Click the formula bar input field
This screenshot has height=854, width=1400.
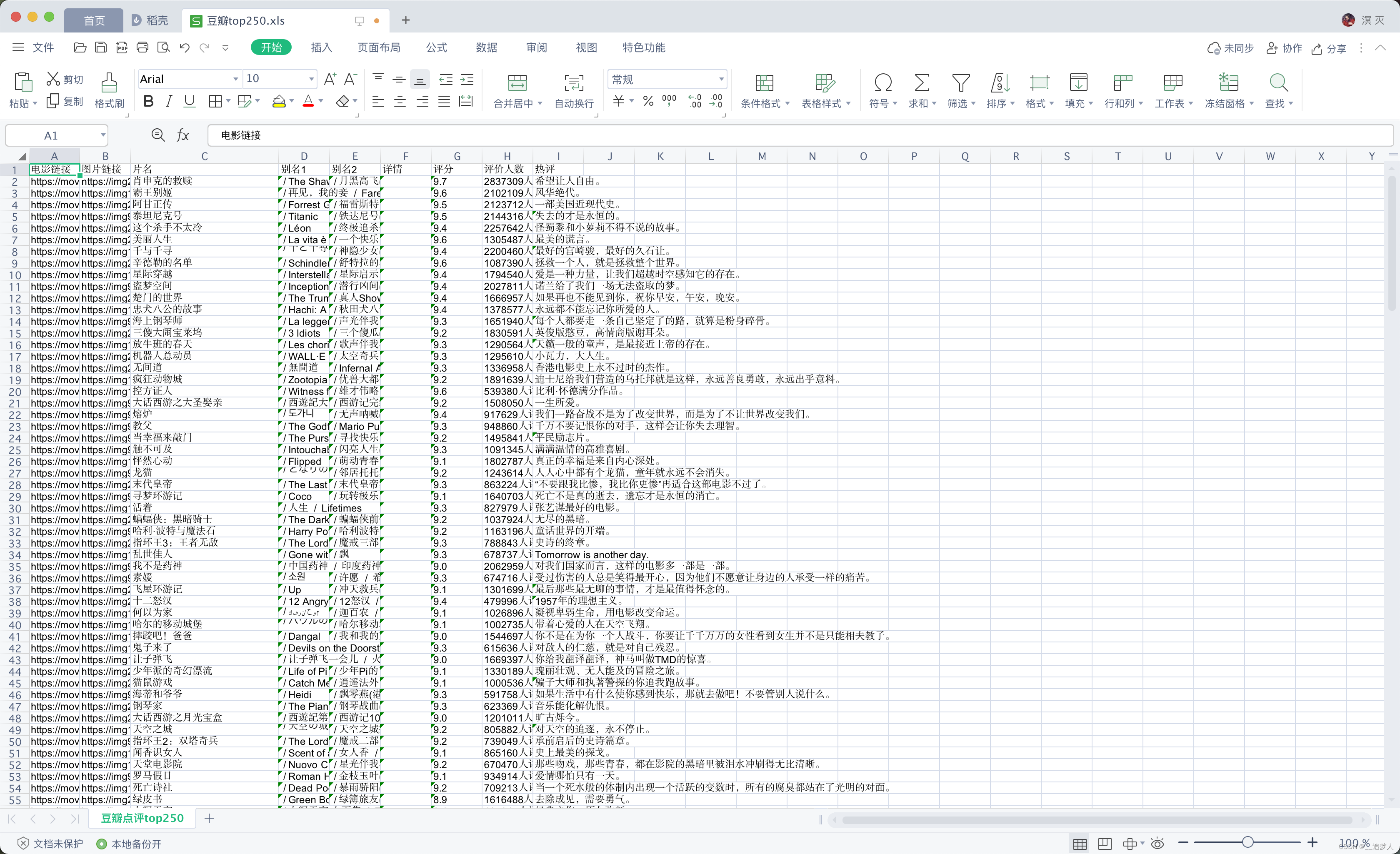(x=795, y=135)
